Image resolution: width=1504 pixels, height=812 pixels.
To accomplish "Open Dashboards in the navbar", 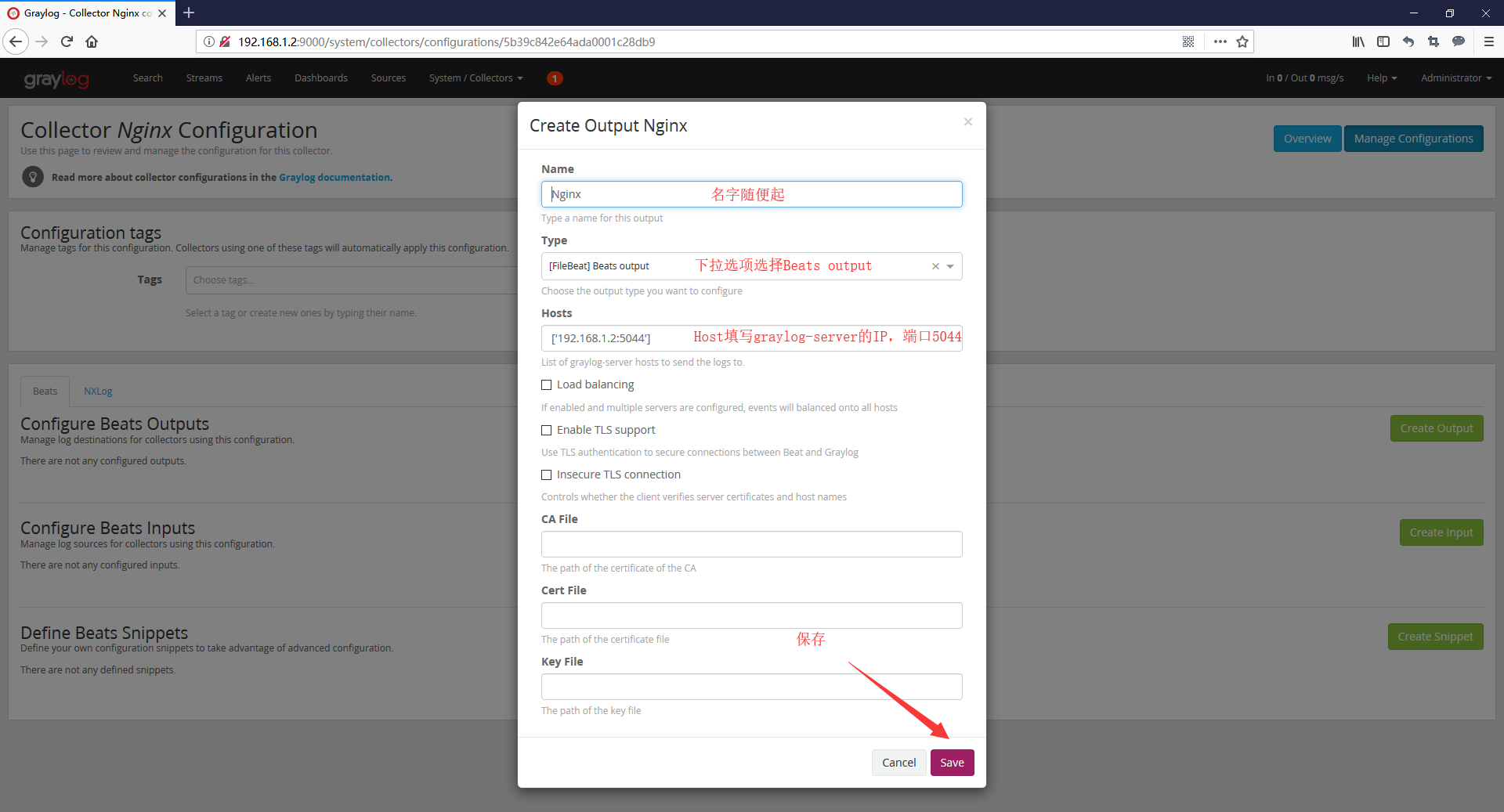I will click(x=321, y=78).
